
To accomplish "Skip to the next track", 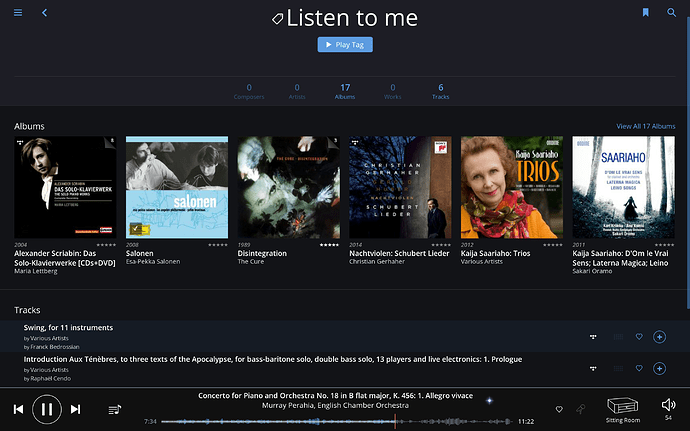I will (x=75, y=409).
